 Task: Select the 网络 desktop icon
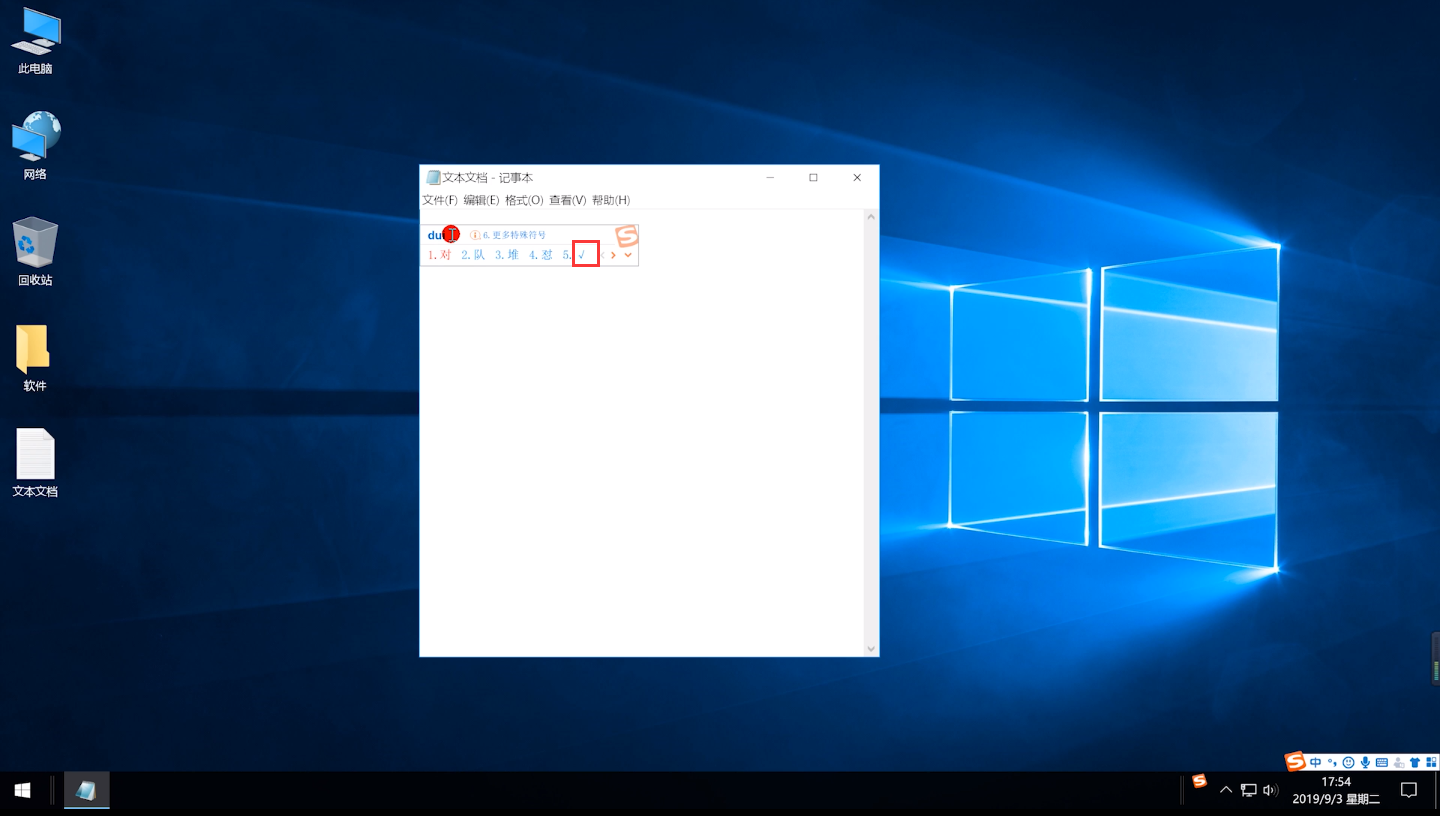click(x=35, y=146)
